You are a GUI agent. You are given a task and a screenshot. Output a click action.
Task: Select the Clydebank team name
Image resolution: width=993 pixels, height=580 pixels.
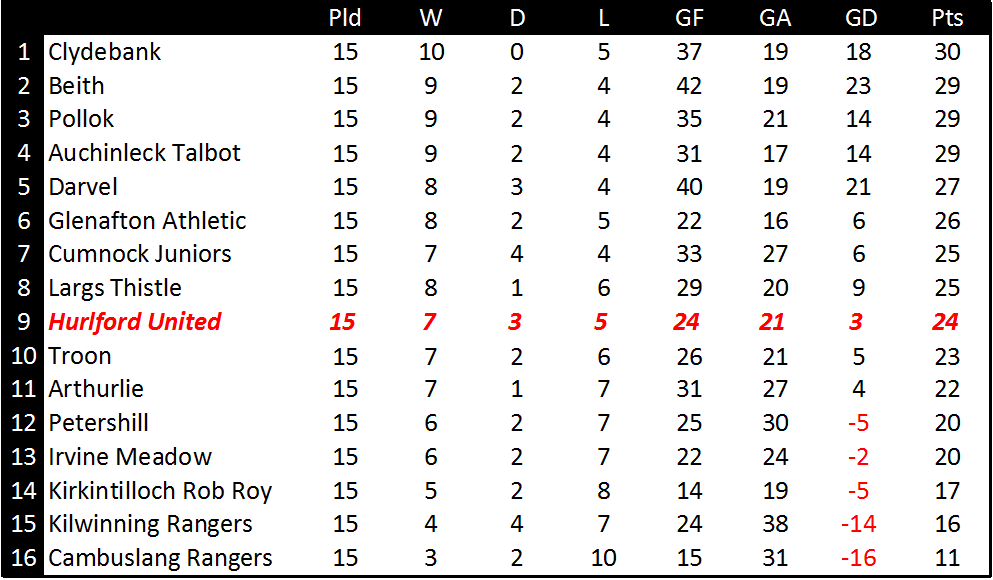104,52
